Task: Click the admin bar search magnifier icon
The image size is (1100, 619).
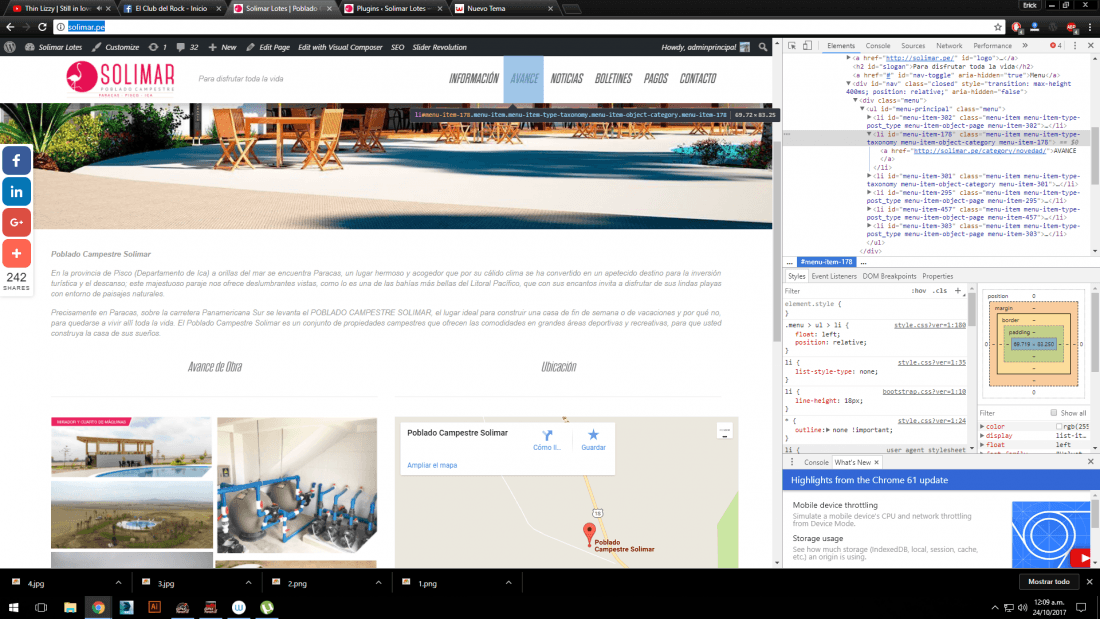Action: click(763, 47)
